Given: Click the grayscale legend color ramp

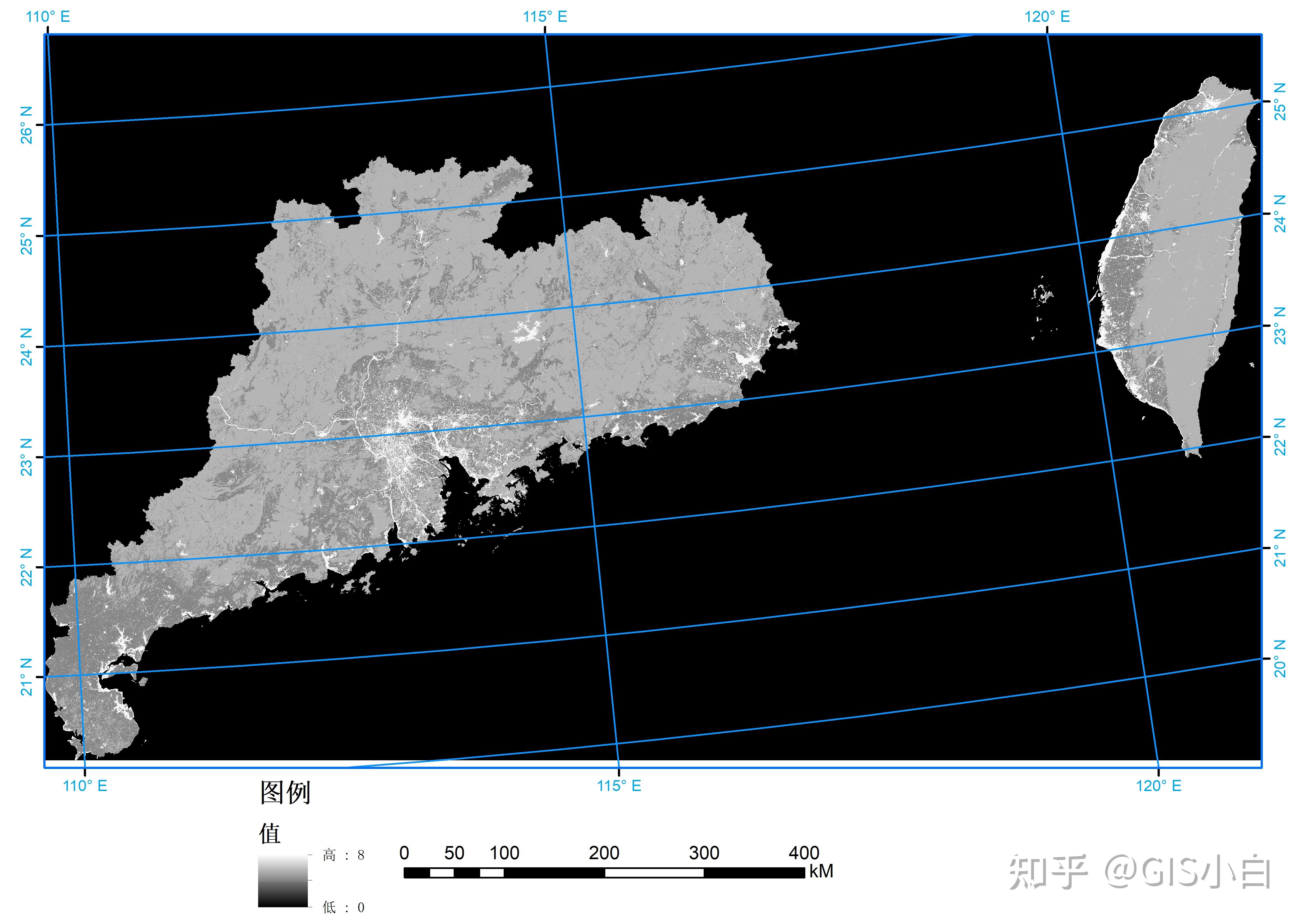Looking at the screenshot, I should 283,881.
